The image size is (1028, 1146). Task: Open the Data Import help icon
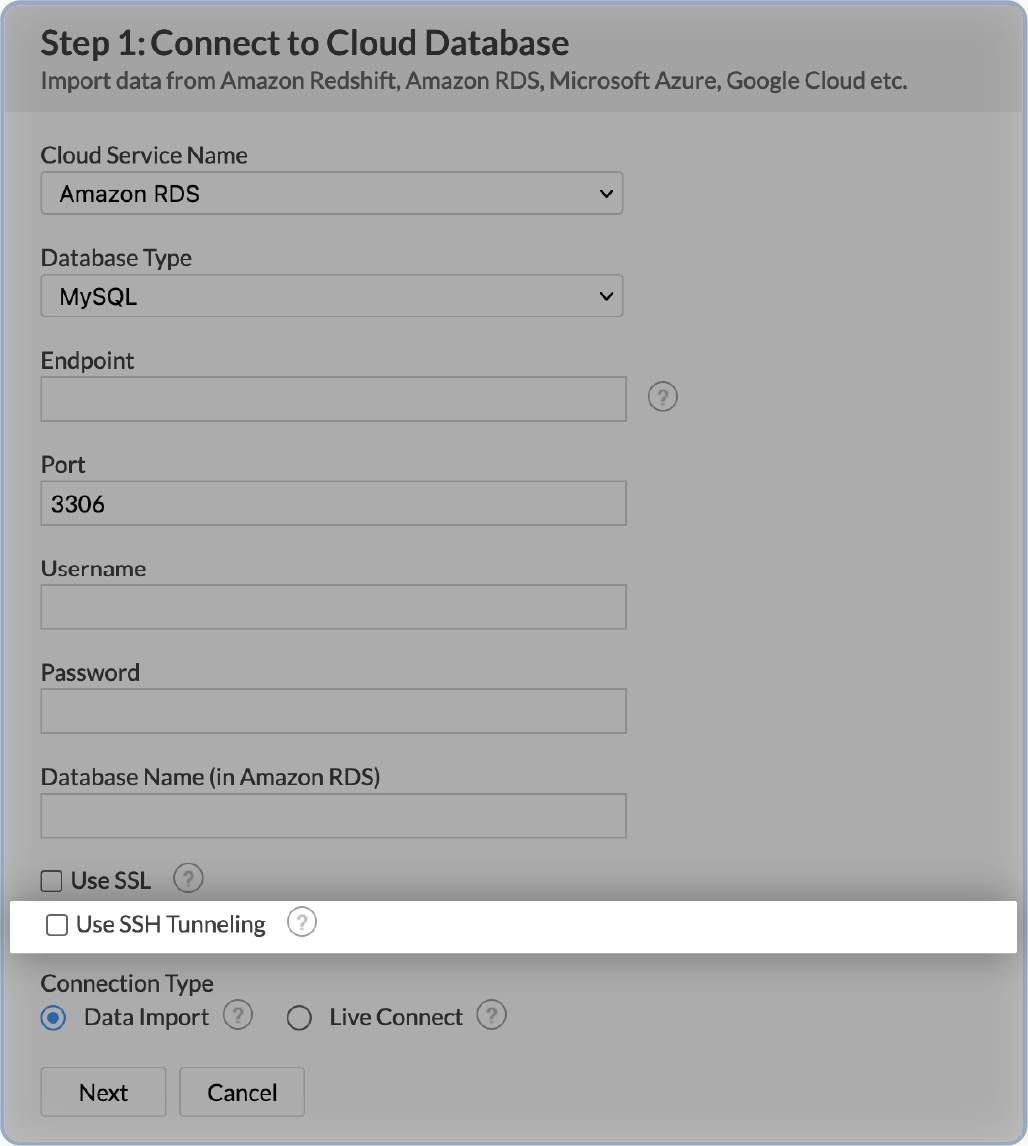point(238,1016)
